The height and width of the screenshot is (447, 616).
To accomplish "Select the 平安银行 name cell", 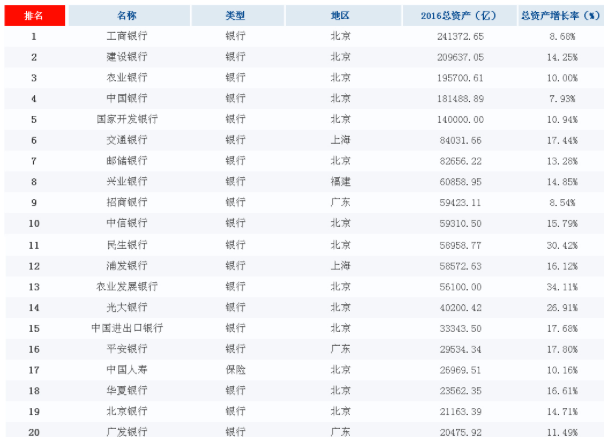I will click(127, 349).
